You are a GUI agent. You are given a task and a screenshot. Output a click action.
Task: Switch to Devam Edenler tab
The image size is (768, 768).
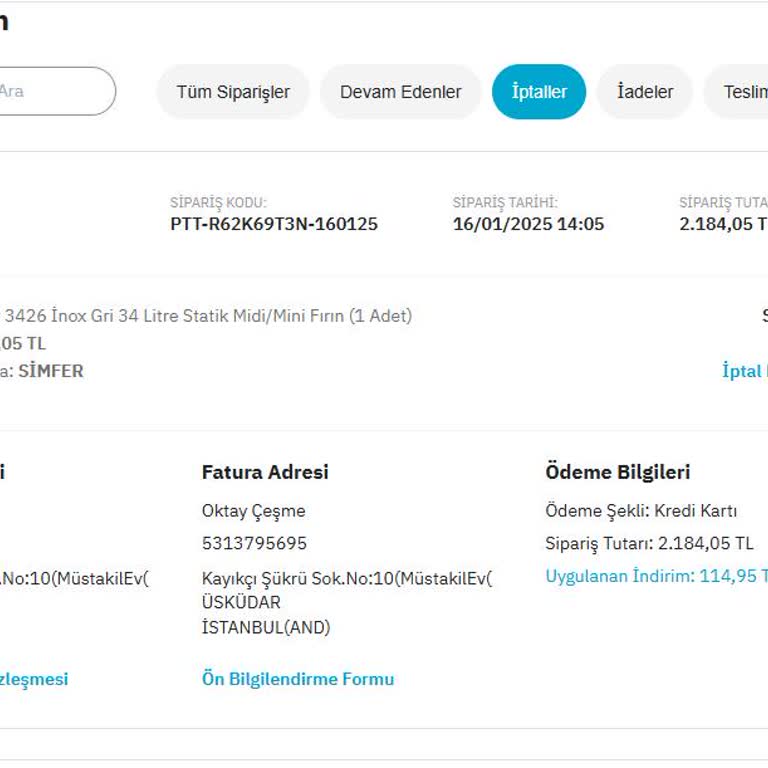tap(401, 92)
